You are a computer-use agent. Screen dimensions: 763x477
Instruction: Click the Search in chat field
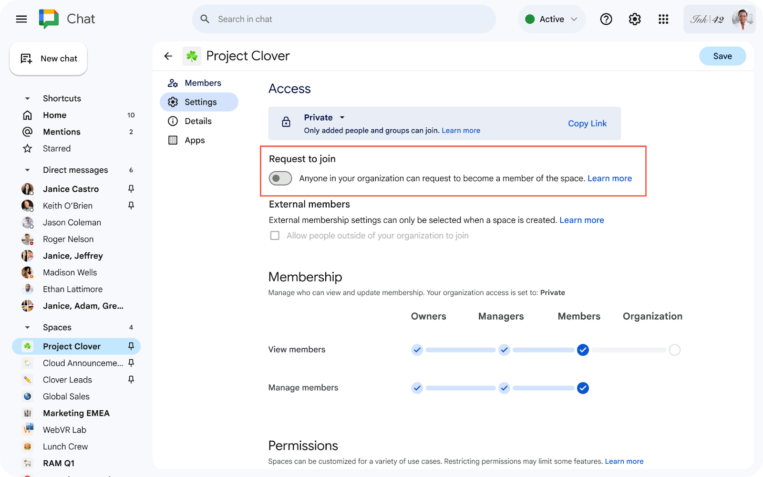[344, 19]
